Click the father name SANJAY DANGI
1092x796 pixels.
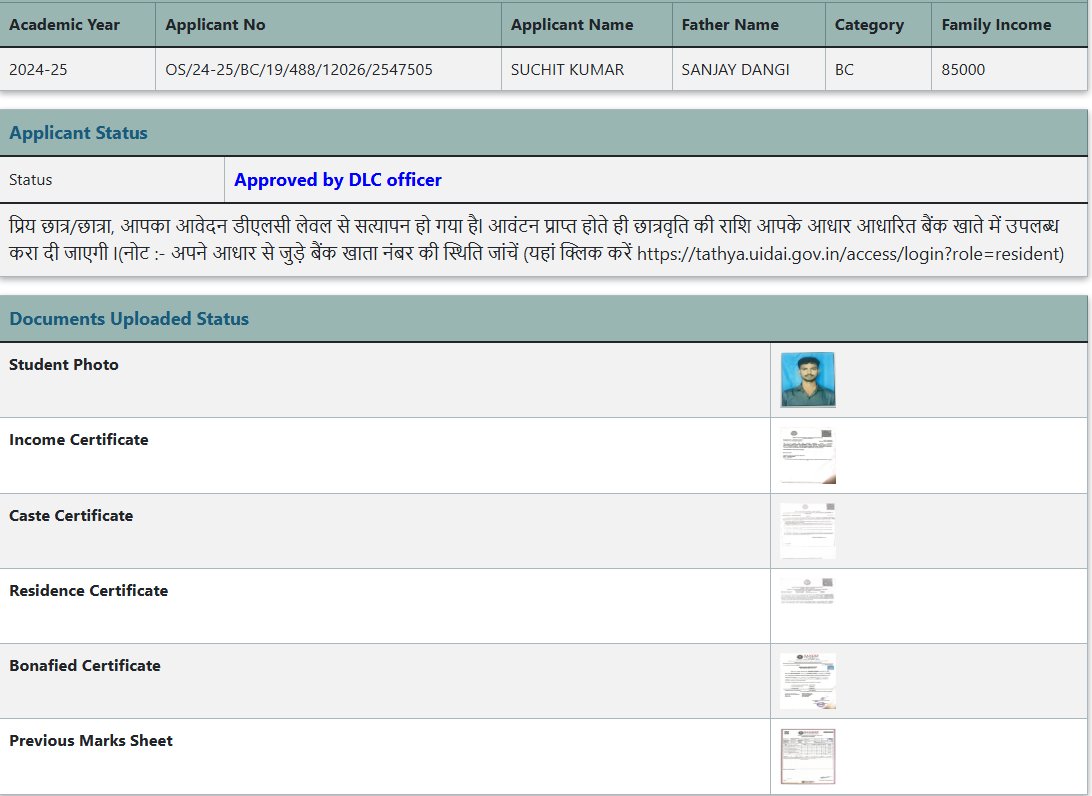tap(735, 70)
